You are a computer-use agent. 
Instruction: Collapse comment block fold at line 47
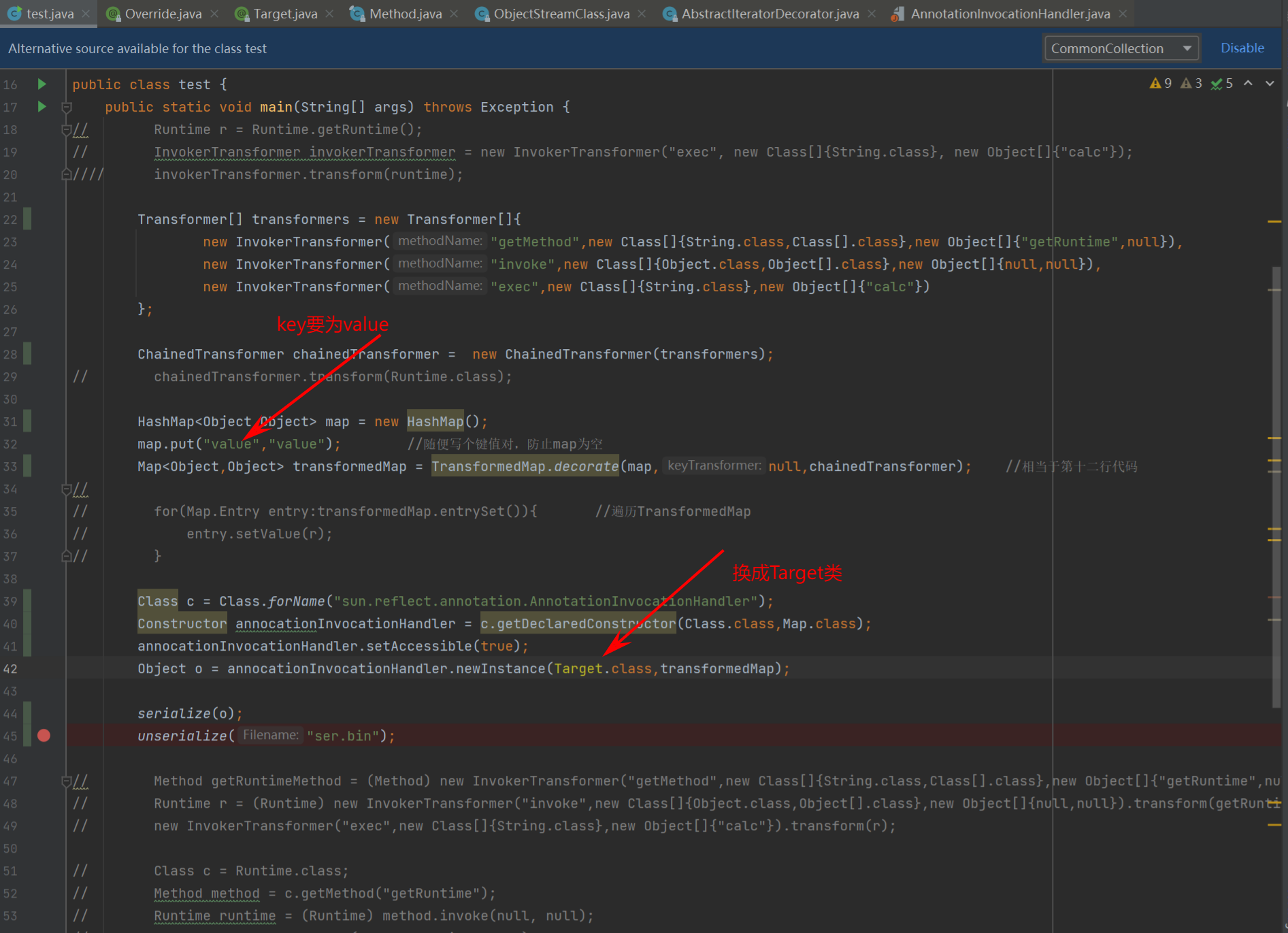pyautogui.click(x=67, y=781)
